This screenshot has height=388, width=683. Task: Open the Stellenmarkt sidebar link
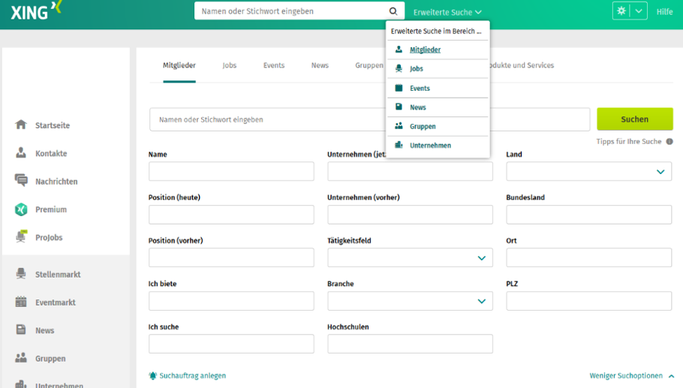[57, 274]
